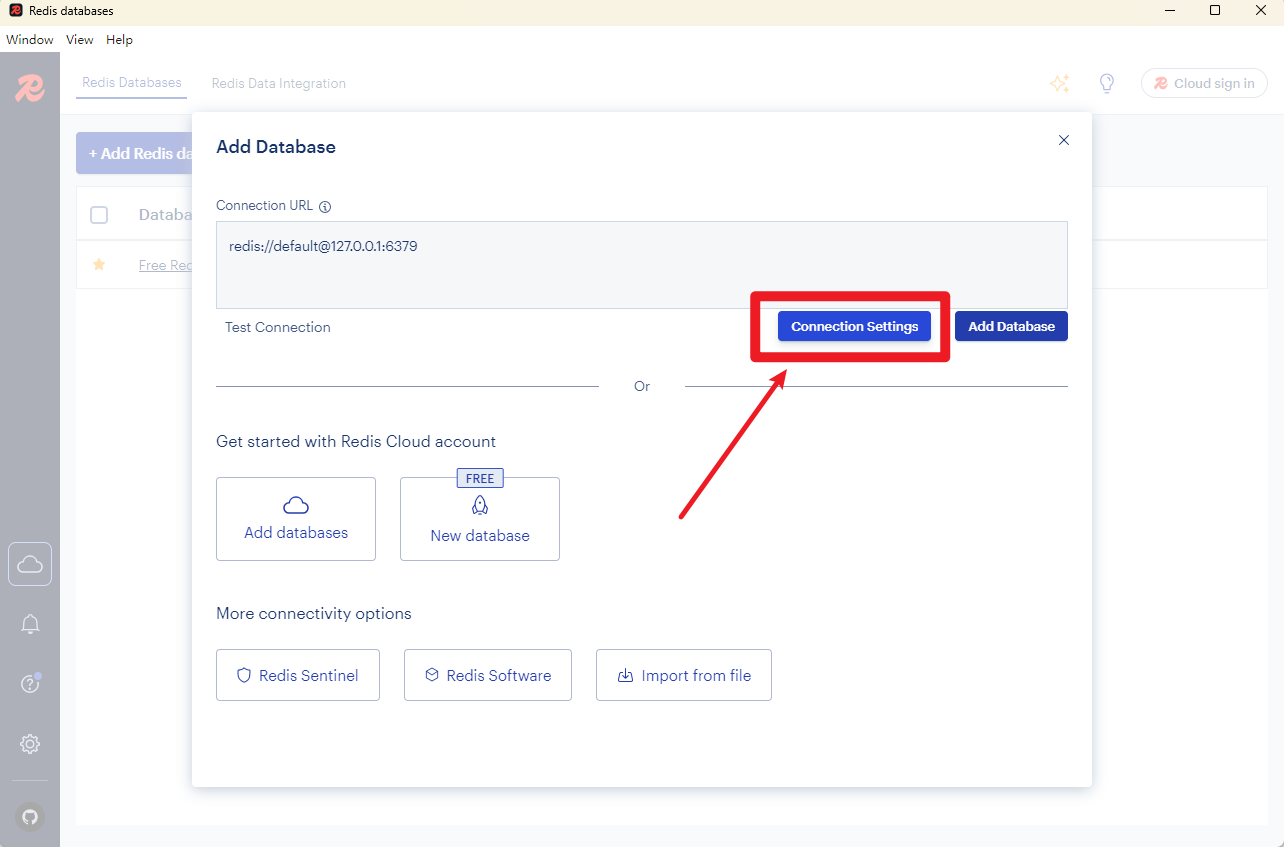The image size is (1284, 847).
Task: Choose the Redis Software option
Action: [488, 675]
